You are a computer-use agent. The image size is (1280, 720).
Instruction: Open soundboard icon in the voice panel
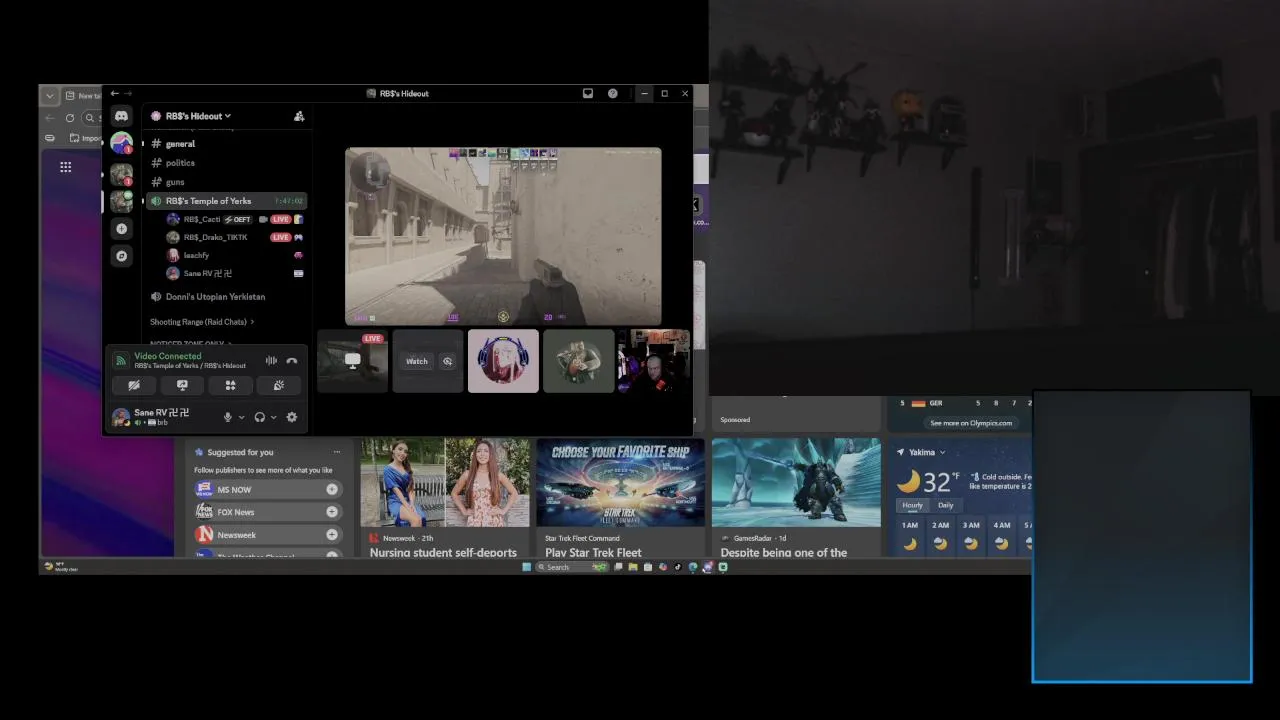(x=278, y=385)
